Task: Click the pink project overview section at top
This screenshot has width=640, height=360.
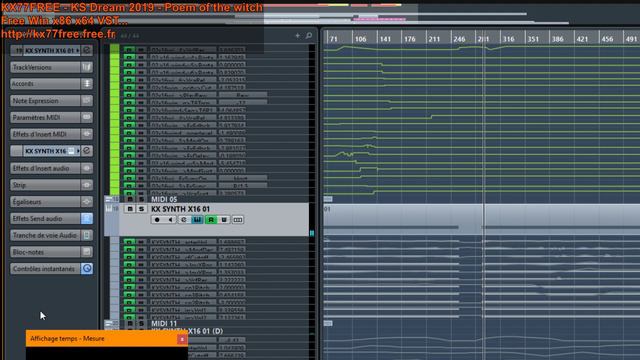Action: [x=380, y=19]
